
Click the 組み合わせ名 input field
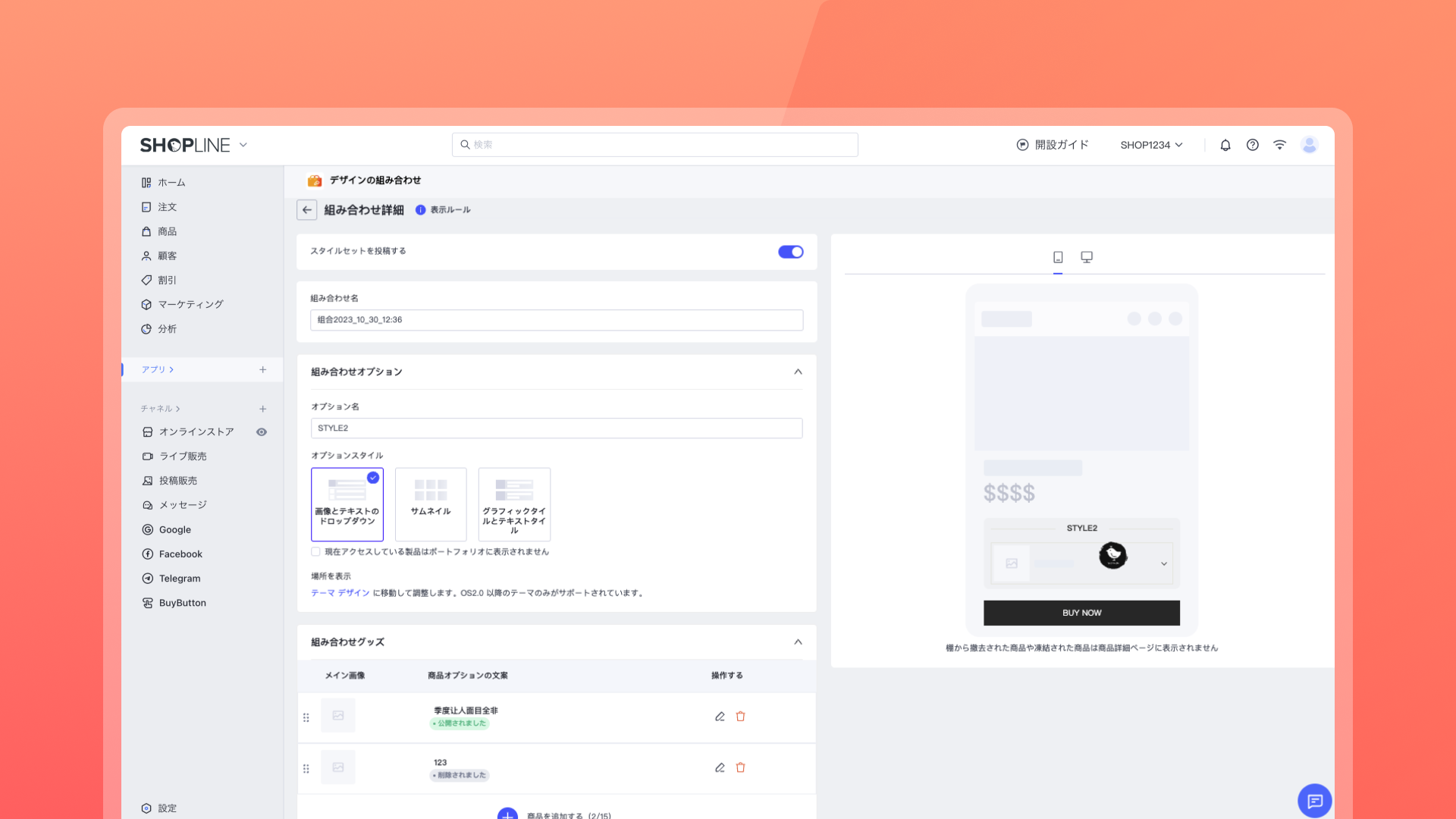556,320
